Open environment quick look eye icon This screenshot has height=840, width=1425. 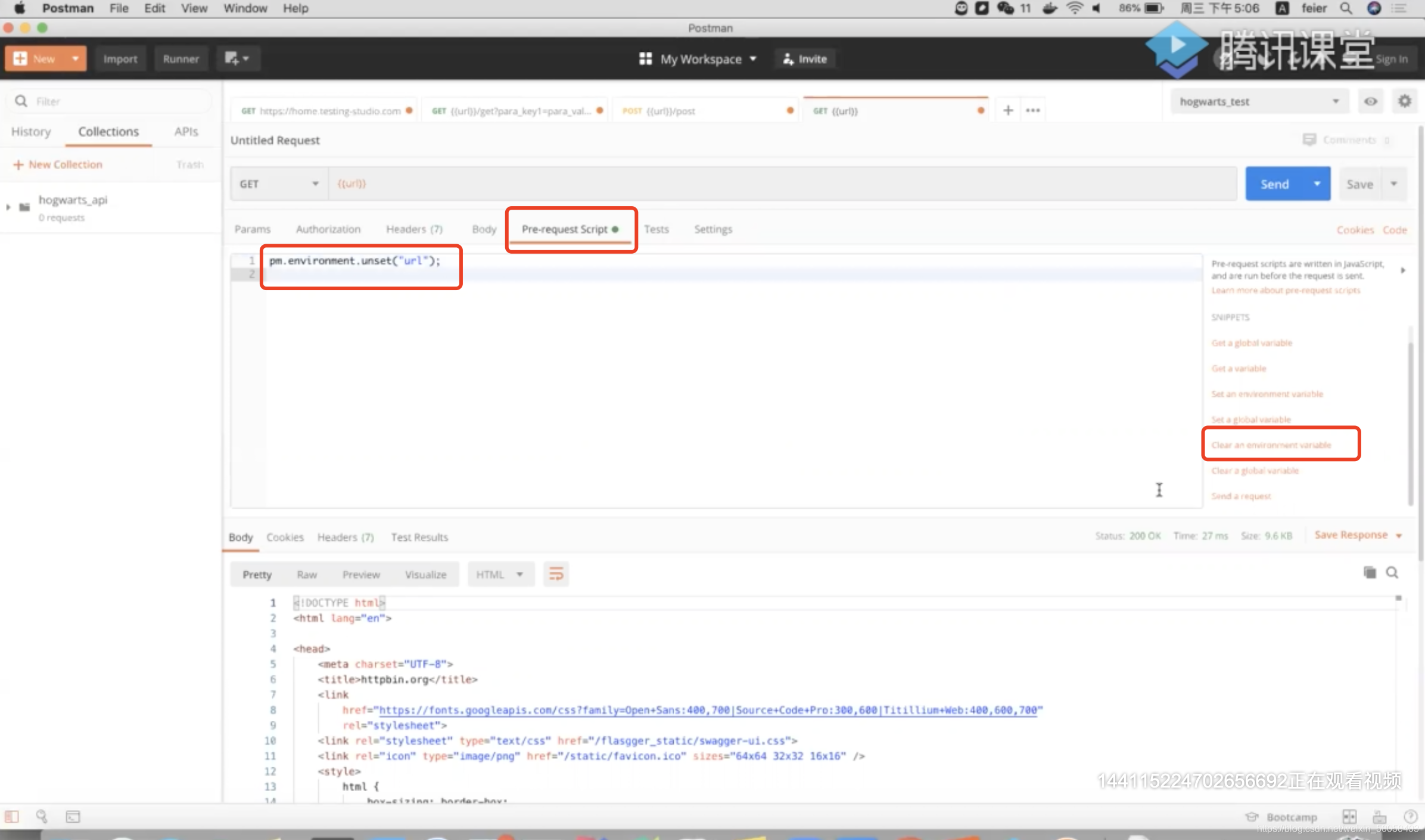click(x=1370, y=102)
